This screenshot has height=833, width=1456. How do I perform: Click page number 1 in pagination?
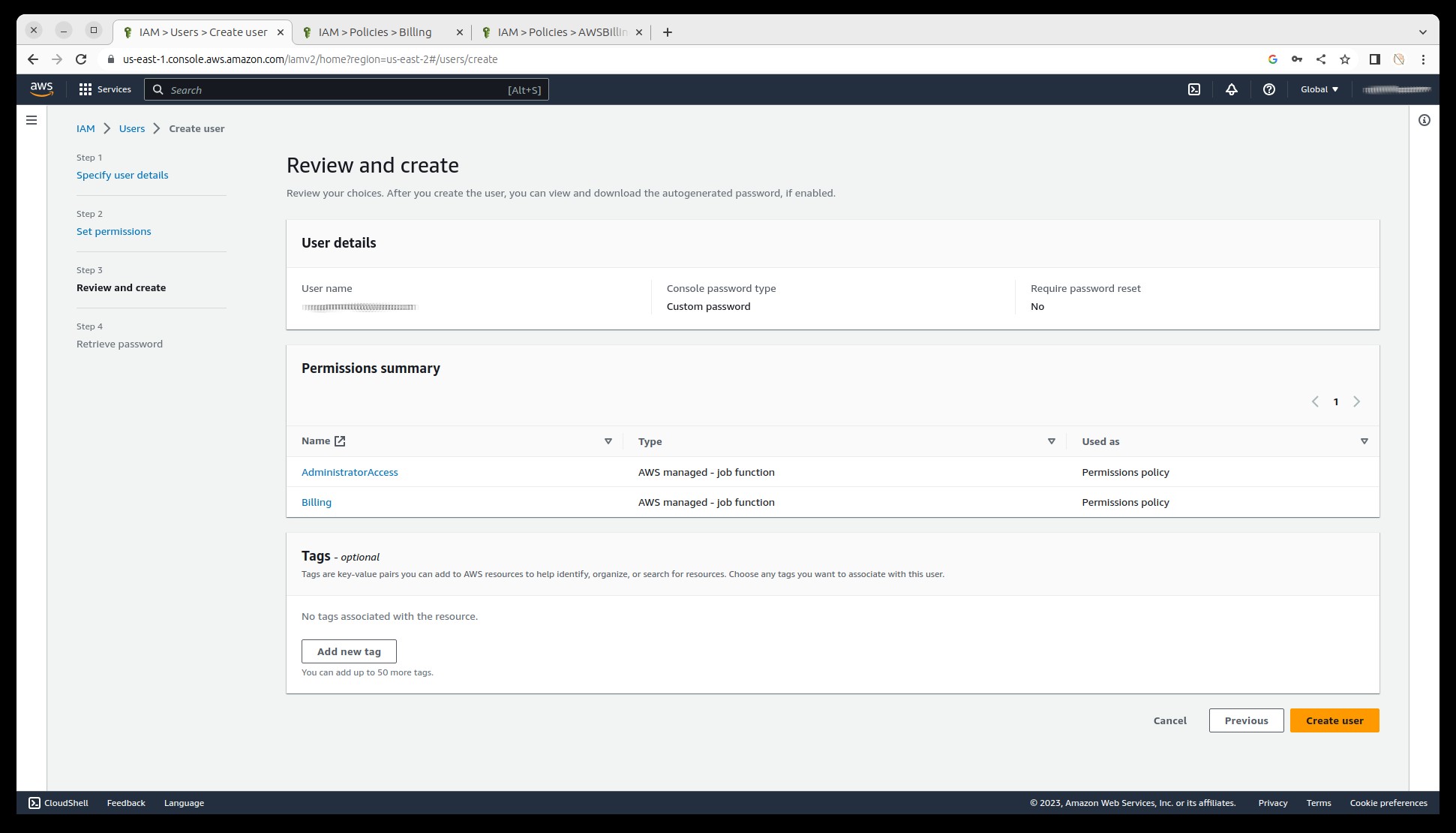click(x=1336, y=401)
